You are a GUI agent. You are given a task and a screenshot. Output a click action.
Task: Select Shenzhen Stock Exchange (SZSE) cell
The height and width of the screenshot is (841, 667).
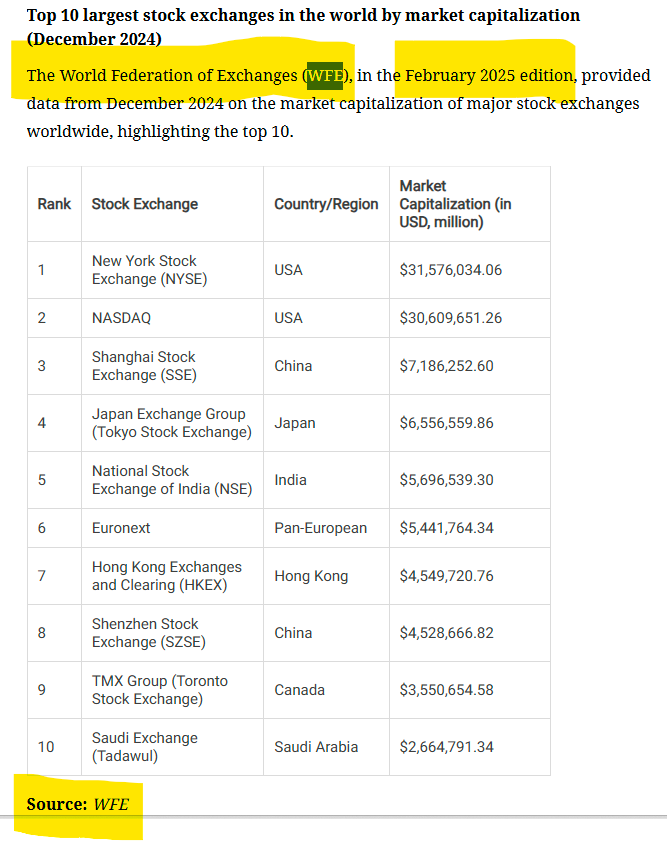coord(172,632)
